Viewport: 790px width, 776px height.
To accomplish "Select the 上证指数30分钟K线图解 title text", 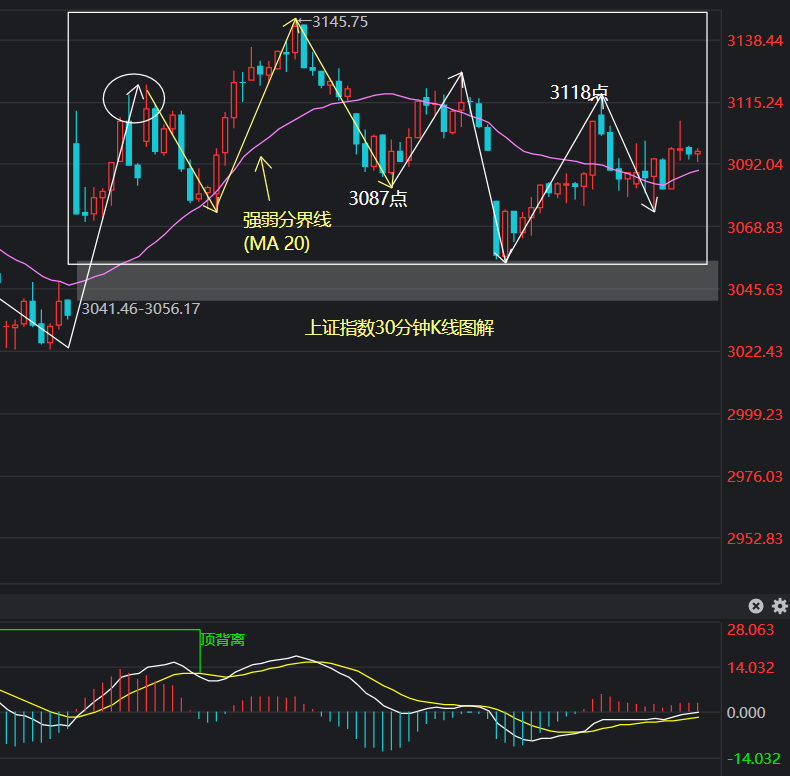I will pos(400,328).
